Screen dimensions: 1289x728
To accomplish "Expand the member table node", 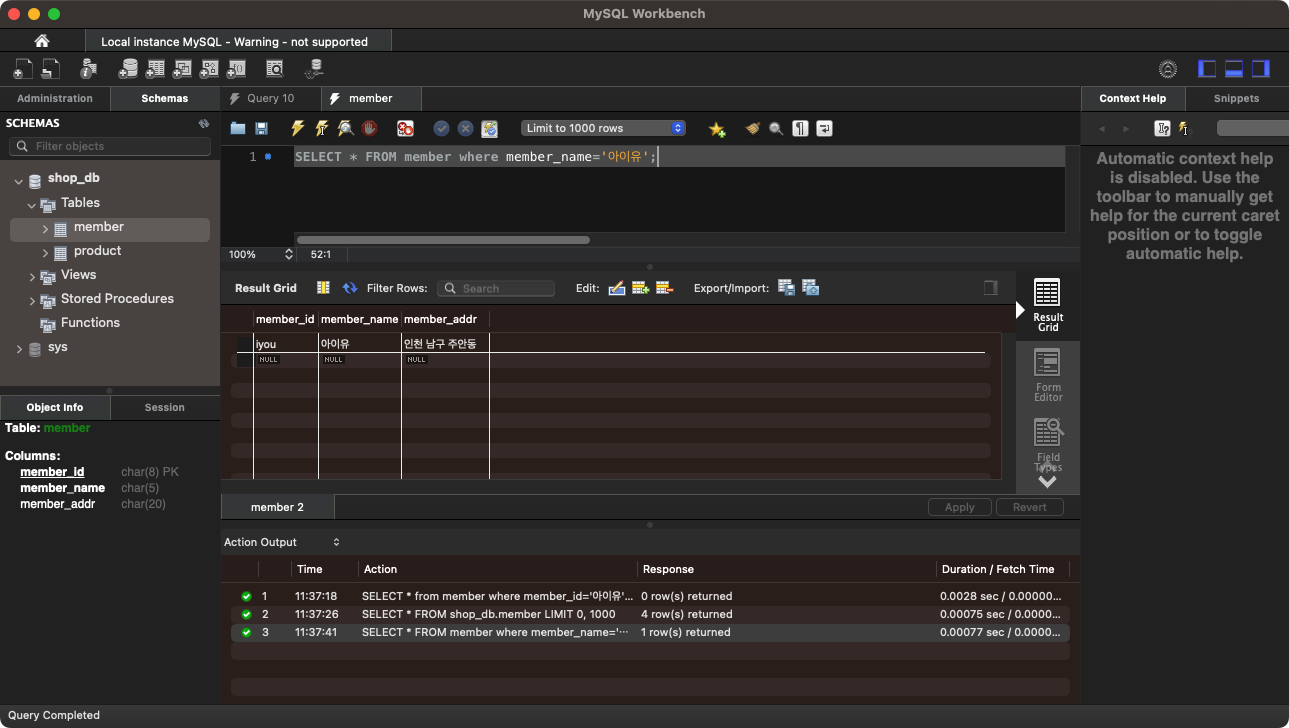I will tap(45, 228).
